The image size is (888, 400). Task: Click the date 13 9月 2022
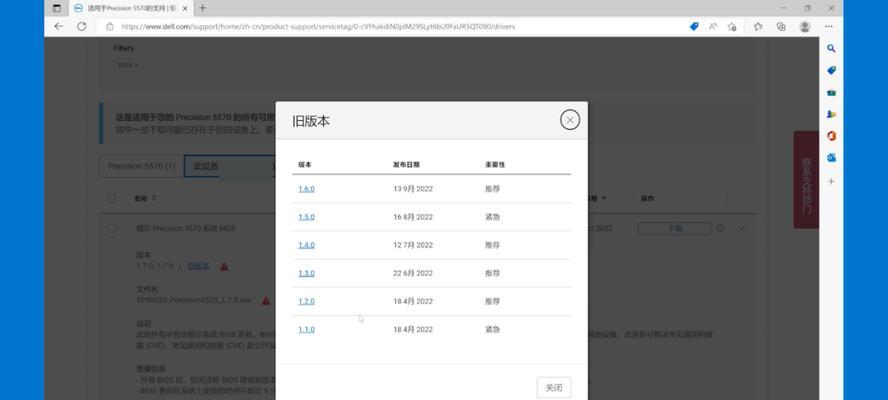click(413, 189)
